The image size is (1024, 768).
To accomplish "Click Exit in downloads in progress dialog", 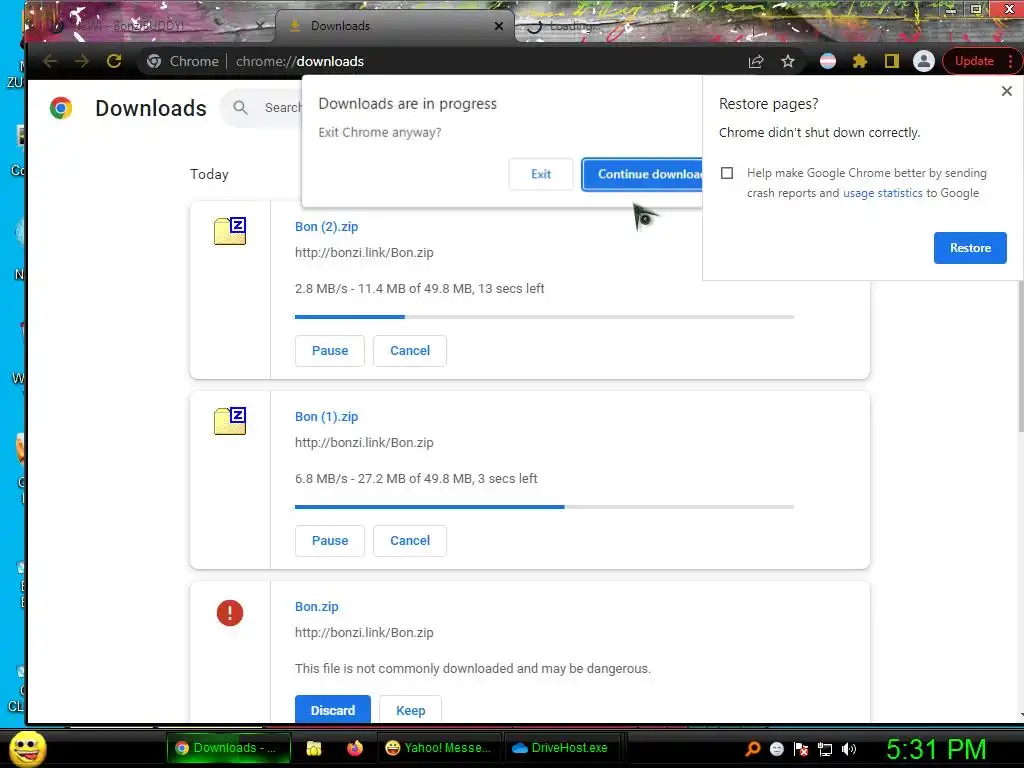I will tap(541, 174).
